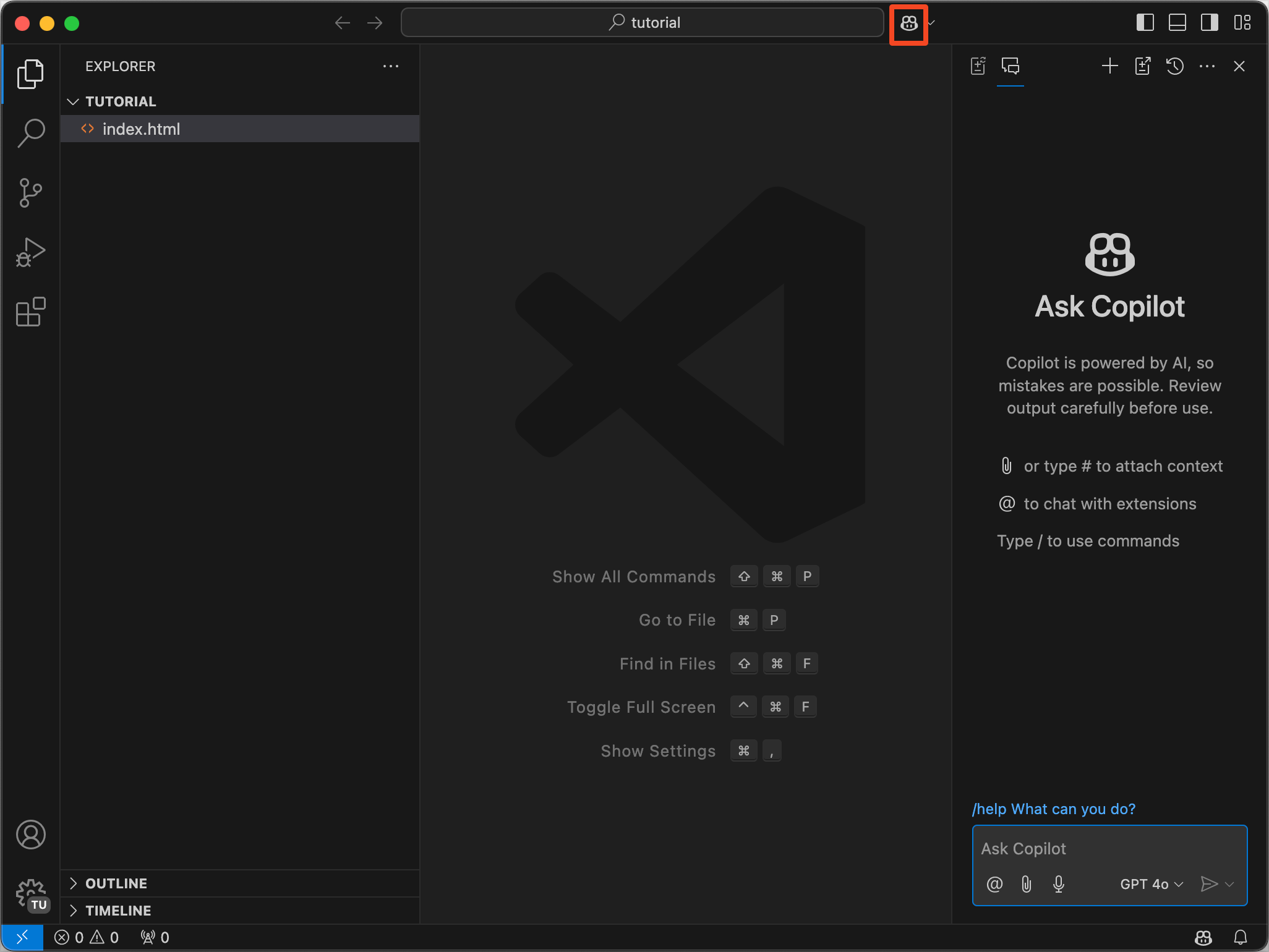The height and width of the screenshot is (952, 1269).
Task: Toggle the secondary side bar layout button
Action: 1209,23
